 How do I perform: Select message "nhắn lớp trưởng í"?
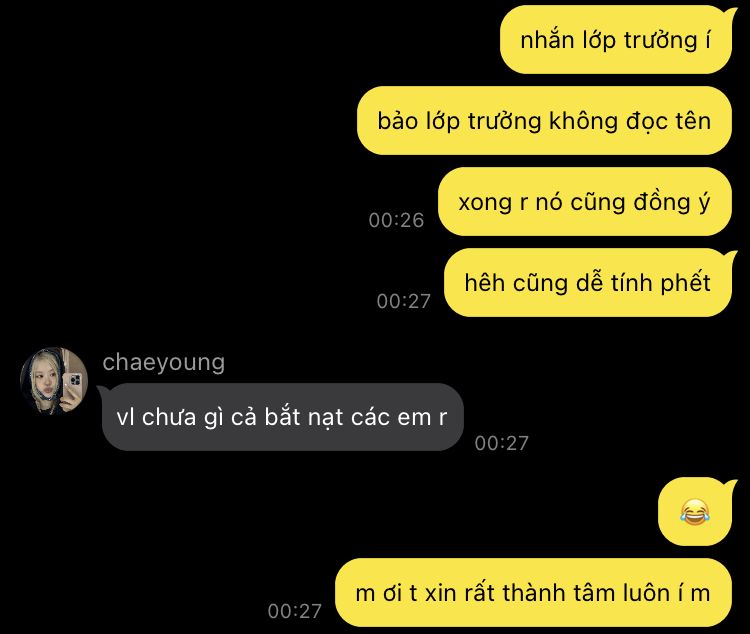[616, 40]
